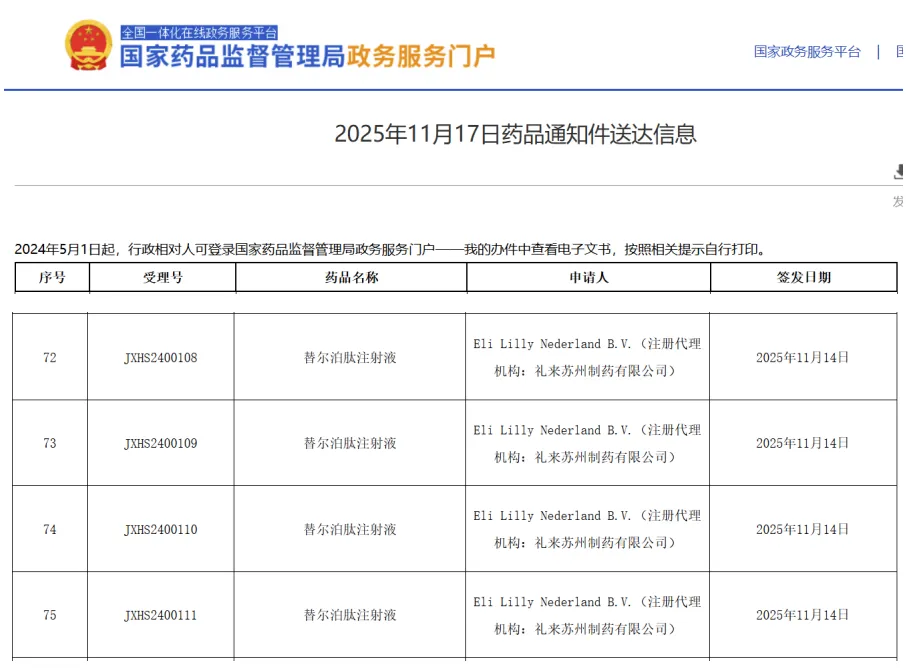The height and width of the screenshot is (670, 906).
Task: Click the national emblem logo
Action: coord(88,46)
